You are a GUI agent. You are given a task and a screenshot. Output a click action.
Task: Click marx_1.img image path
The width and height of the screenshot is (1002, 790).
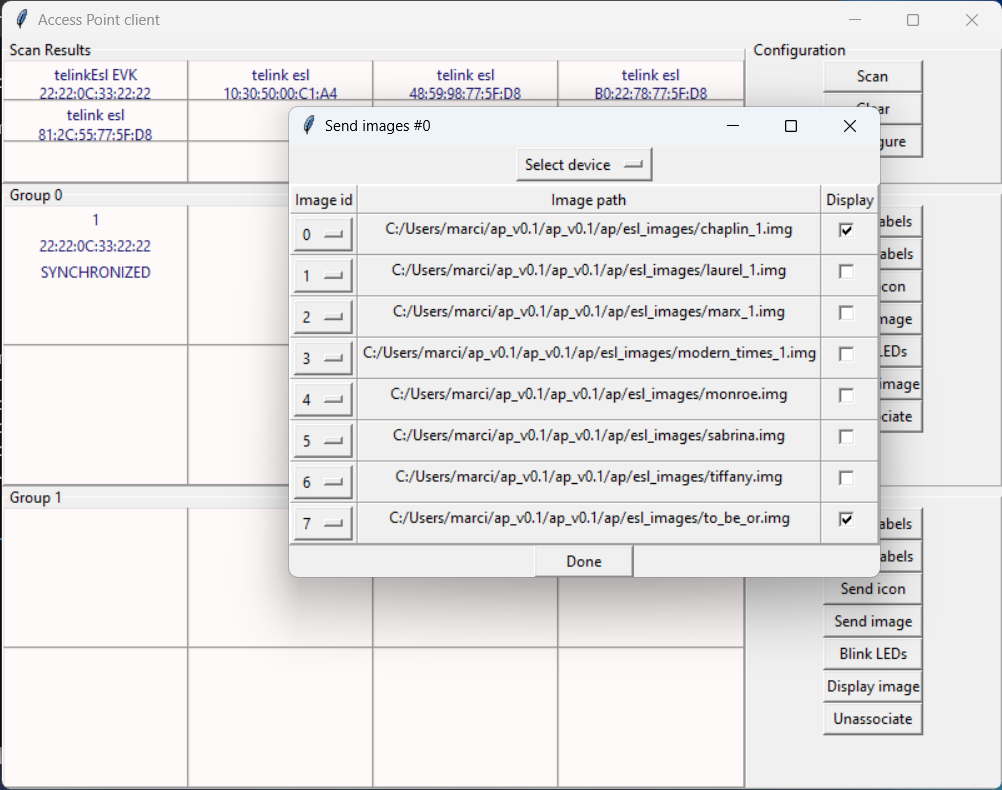pyautogui.click(x=589, y=311)
